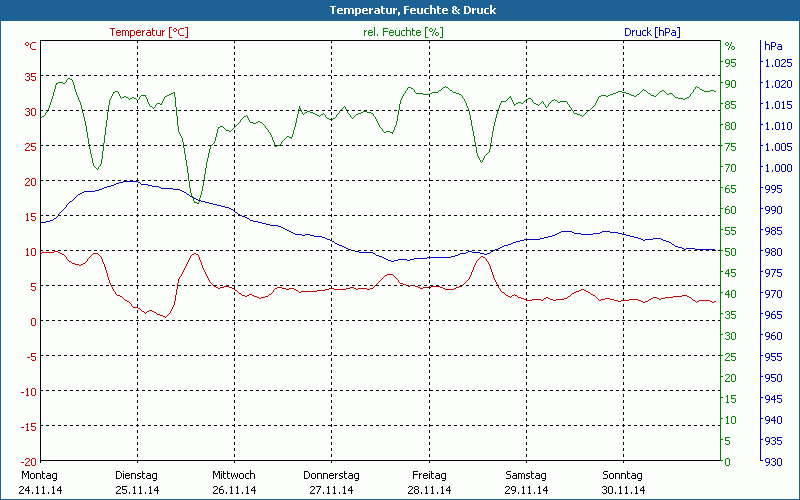The height and width of the screenshot is (500, 800).
Task: Click humidity axis value '95'
Action: point(731,63)
